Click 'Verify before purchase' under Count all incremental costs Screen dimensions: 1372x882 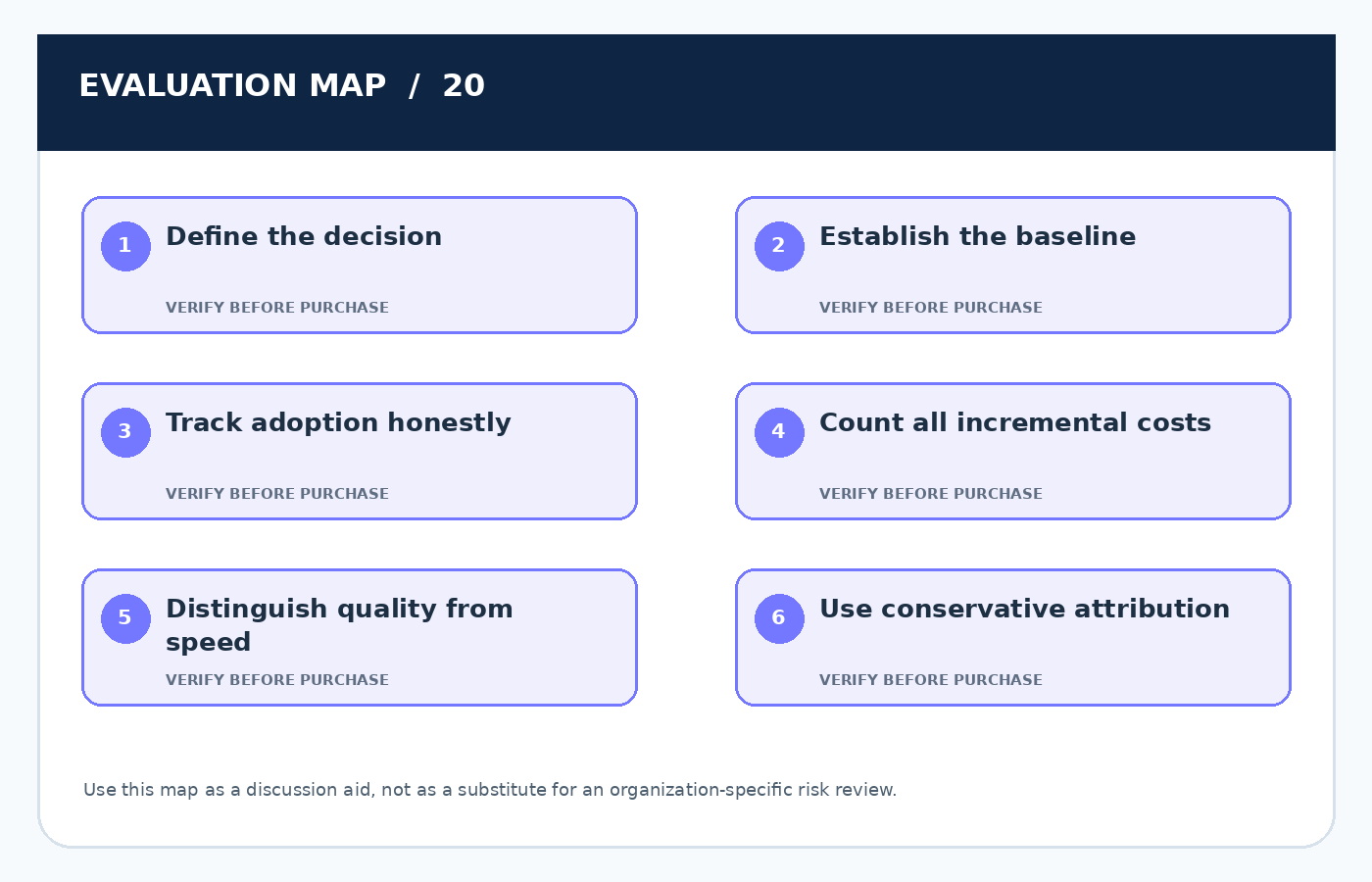point(931,494)
